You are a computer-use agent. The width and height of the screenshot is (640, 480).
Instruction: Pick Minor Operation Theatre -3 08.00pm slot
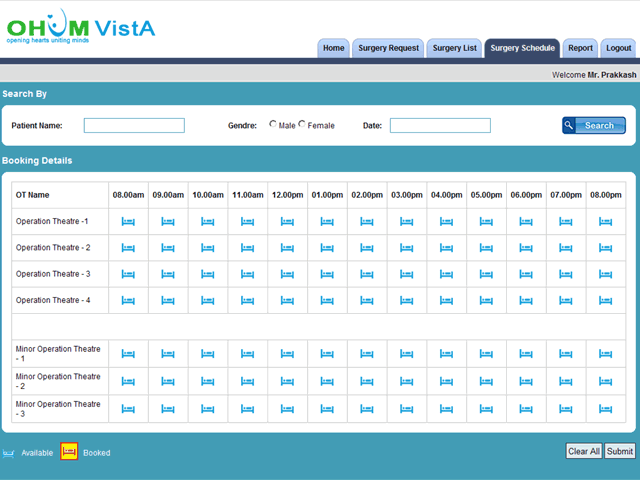(x=605, y=408)
